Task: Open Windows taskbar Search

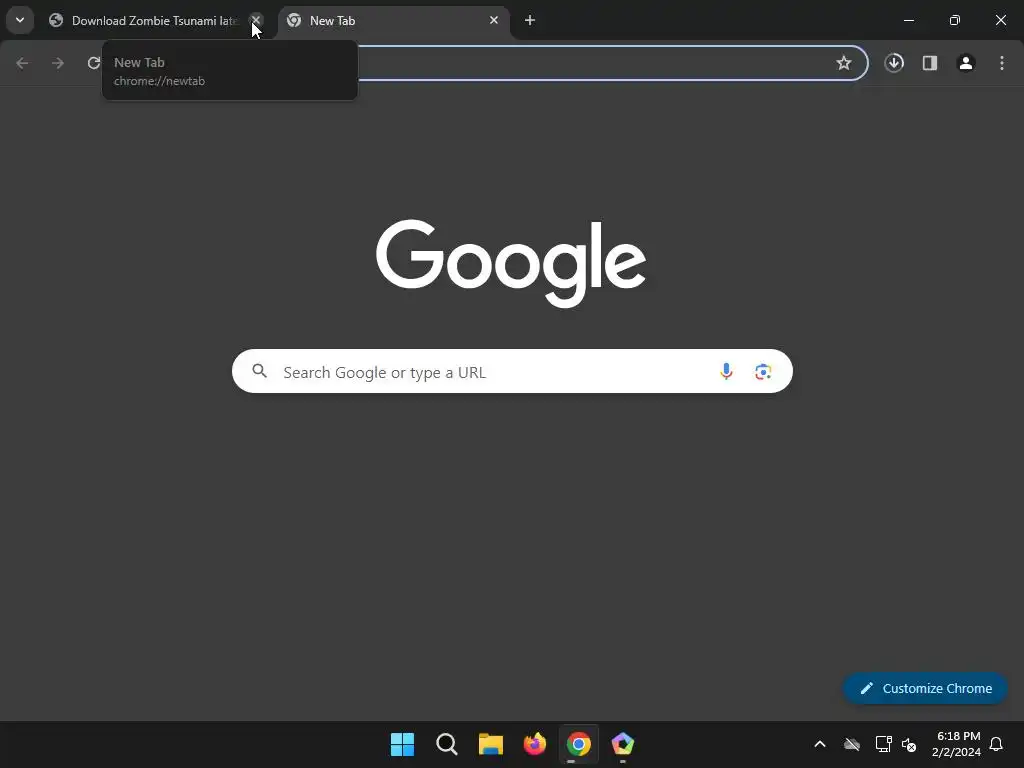Action: (447, 744)
